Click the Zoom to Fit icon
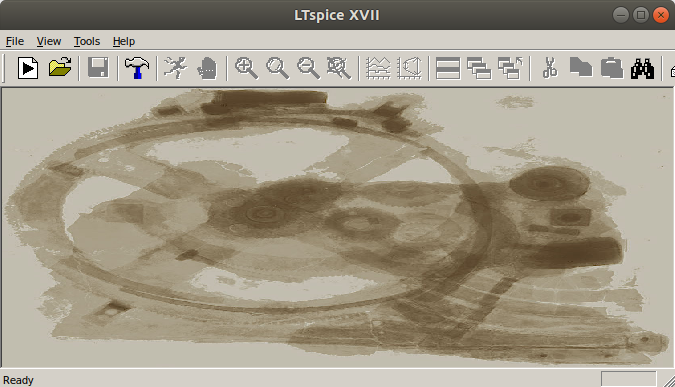The width and height of the screenshot is (675, 387). point(339,68)
